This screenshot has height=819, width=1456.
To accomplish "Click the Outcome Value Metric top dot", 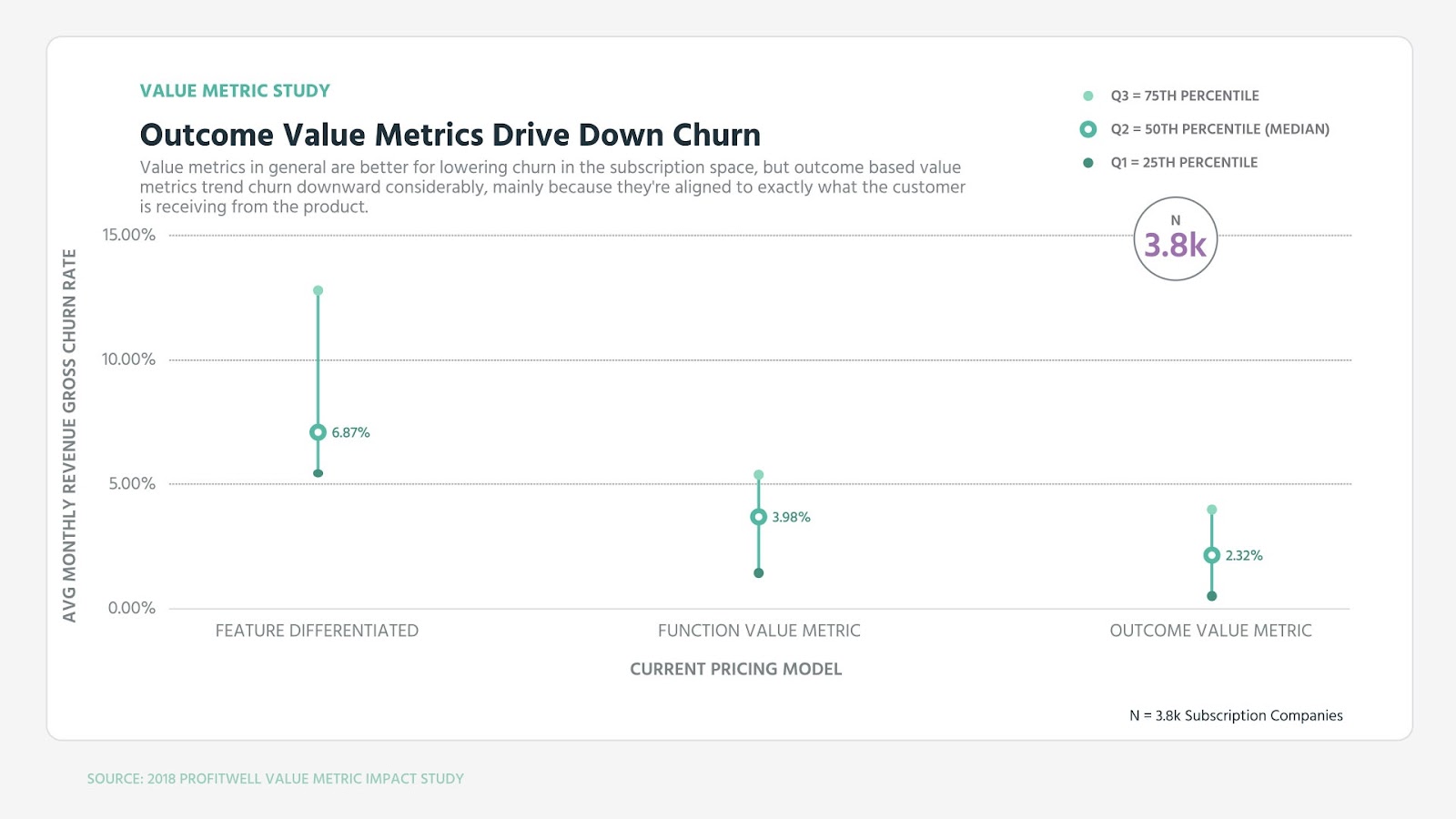I will 1211,510.
